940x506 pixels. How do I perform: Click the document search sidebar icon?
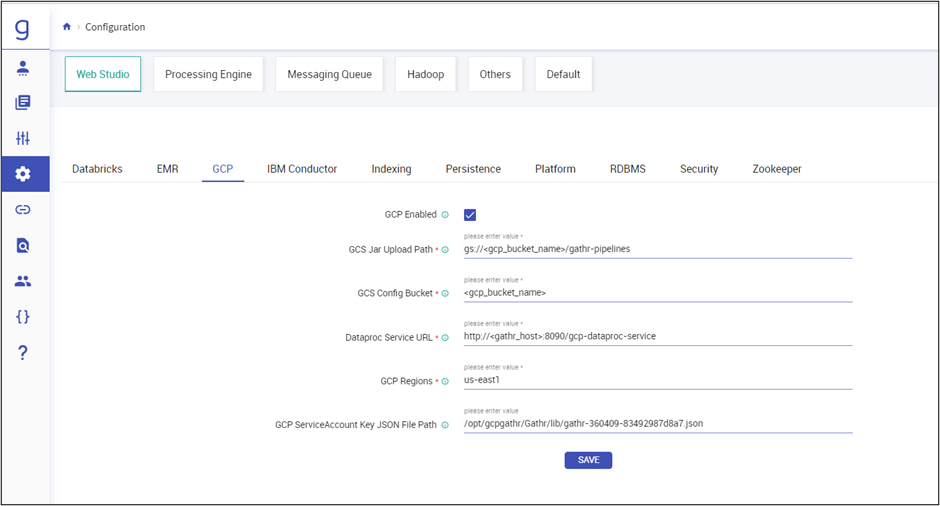23,245
